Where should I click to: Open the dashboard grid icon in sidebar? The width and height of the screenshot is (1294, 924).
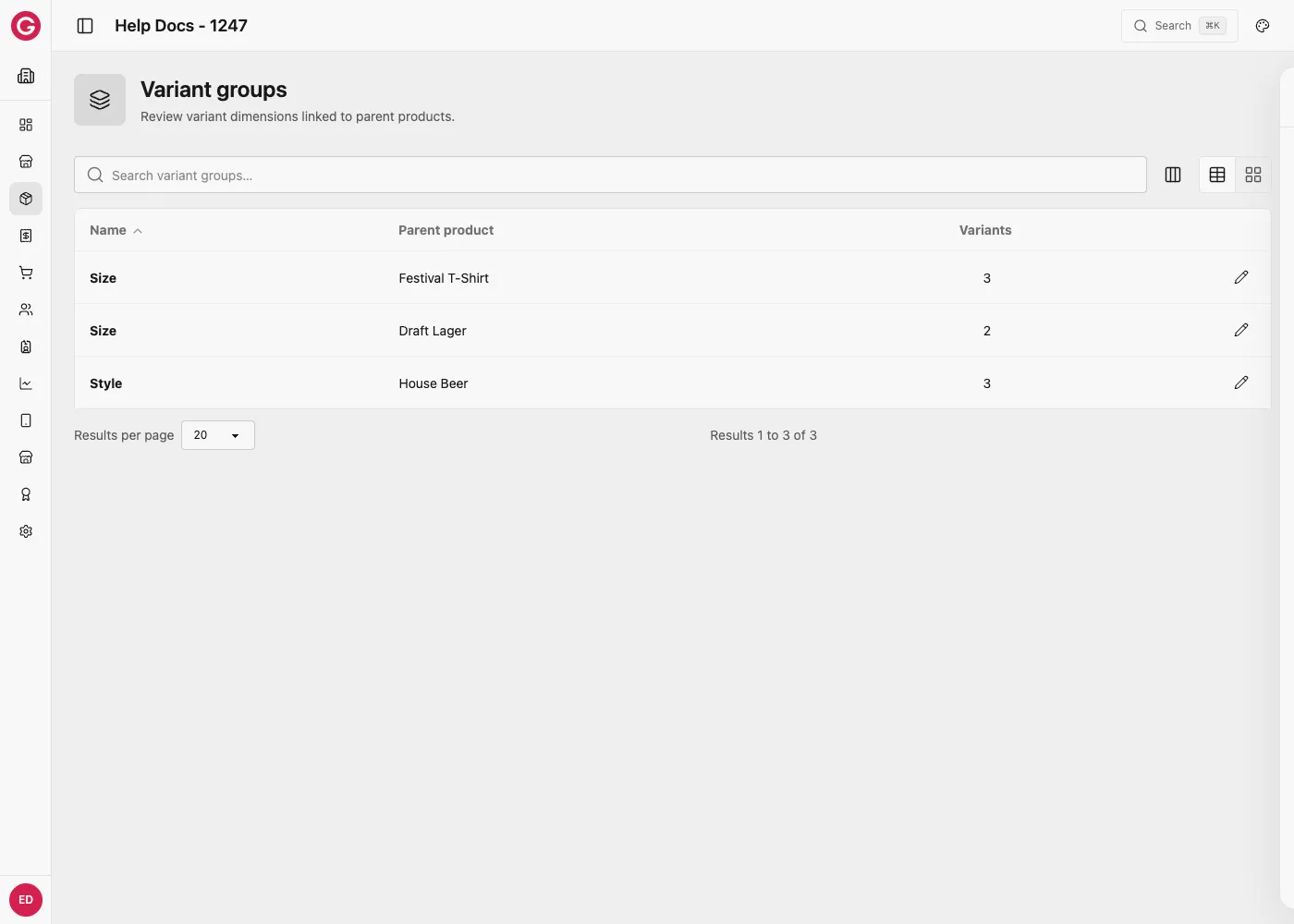[26, 125]
